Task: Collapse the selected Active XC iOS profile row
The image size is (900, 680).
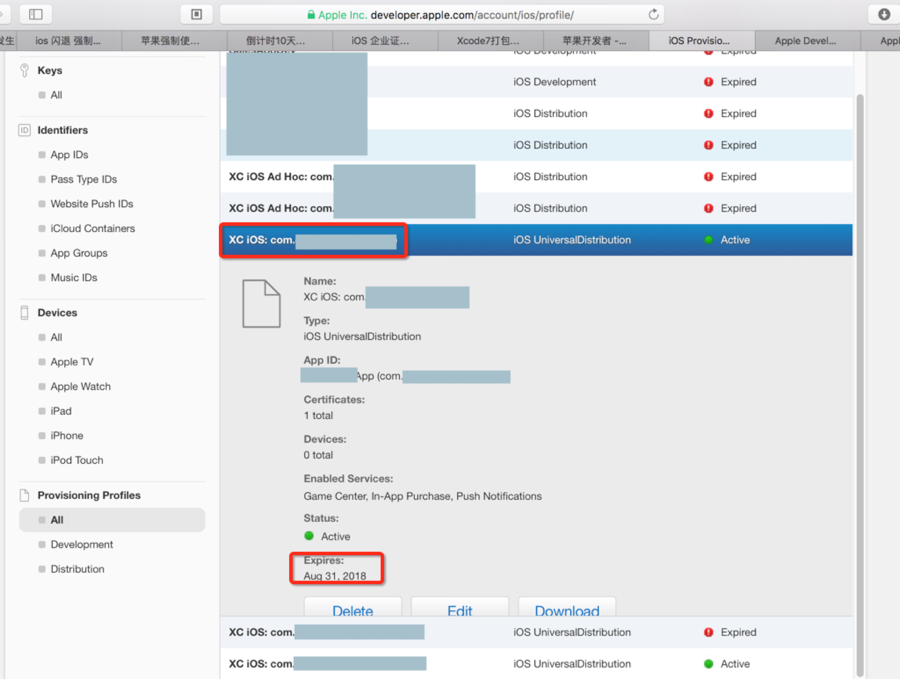Action: pos(536,240)
